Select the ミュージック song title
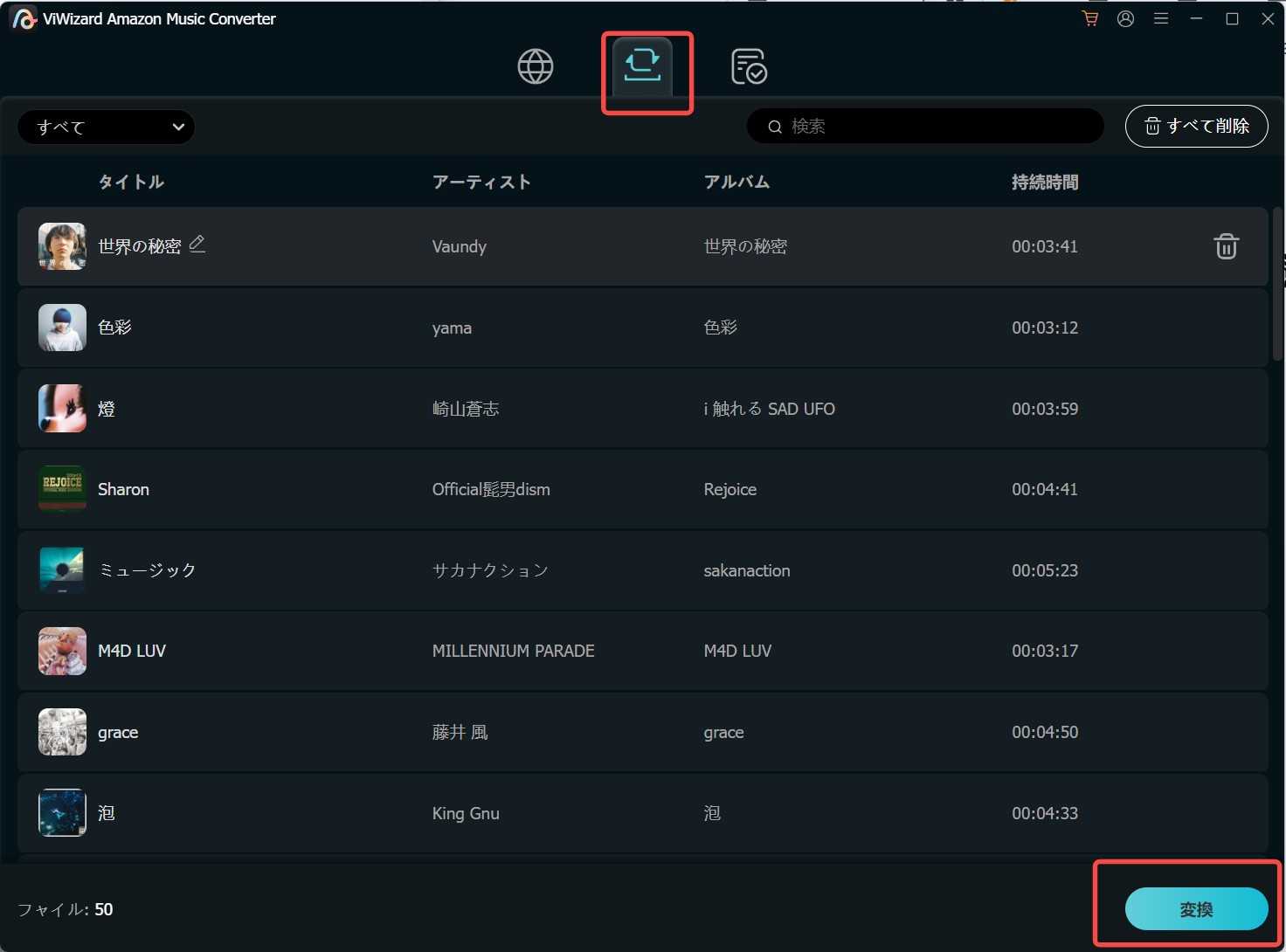 click(147, 570)
